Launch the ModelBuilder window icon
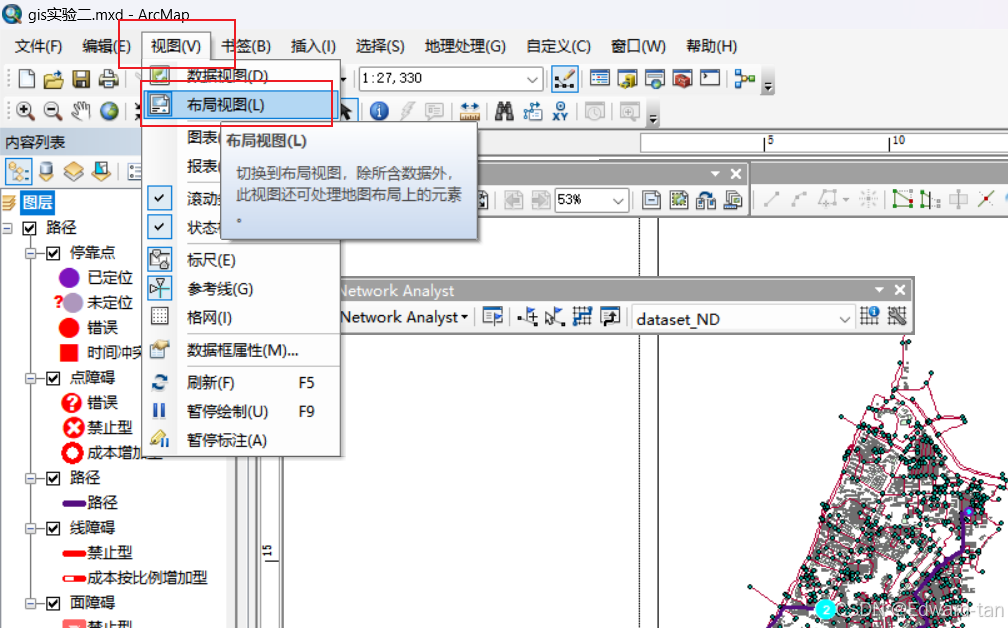 point(744,78)
